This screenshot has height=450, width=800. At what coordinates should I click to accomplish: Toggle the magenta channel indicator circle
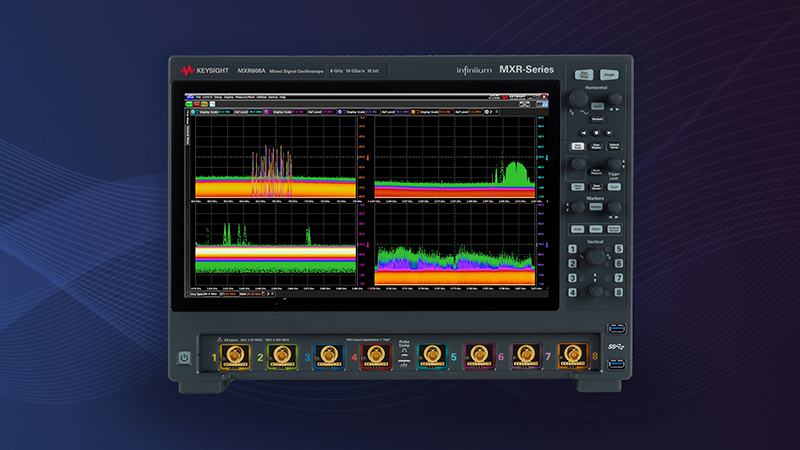click(266, 112)
